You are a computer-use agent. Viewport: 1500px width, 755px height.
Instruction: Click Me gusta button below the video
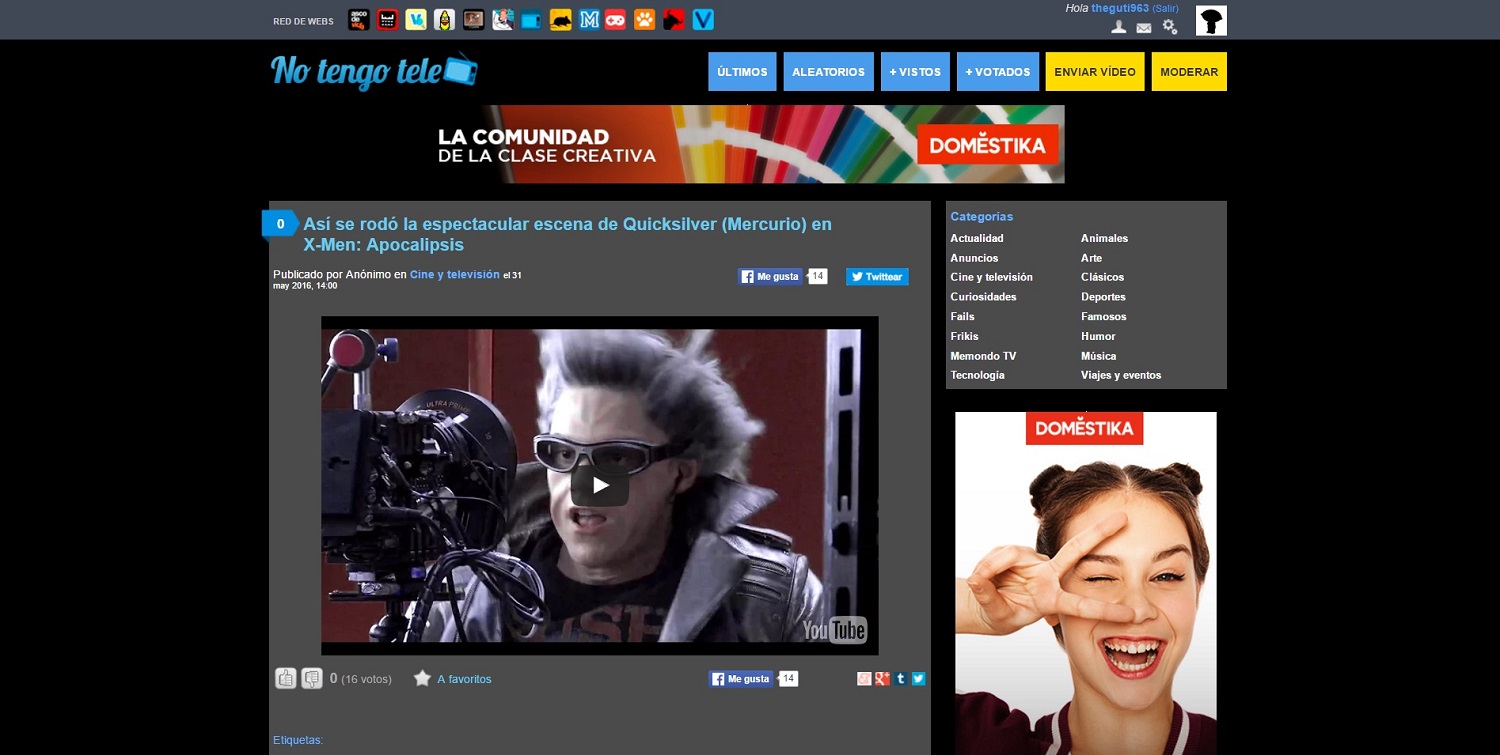point(741,679)
